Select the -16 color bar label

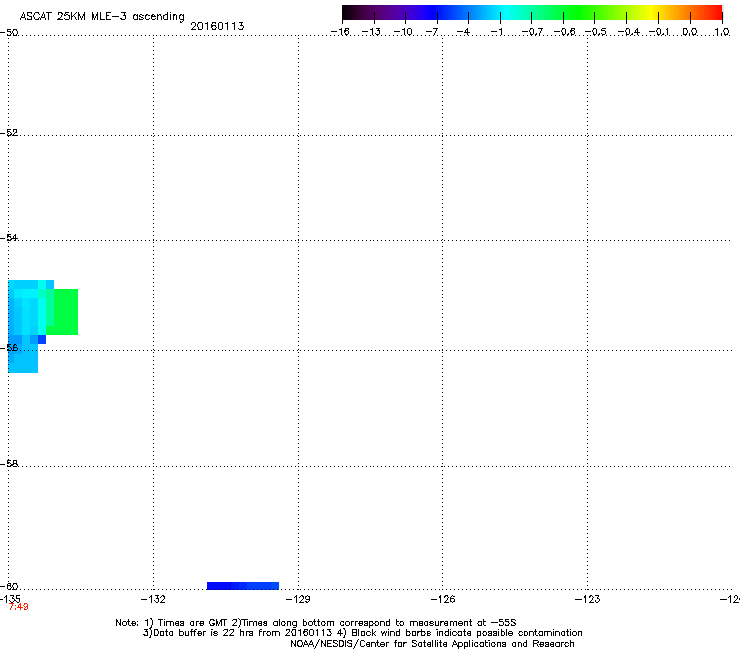tap(340, 32)
